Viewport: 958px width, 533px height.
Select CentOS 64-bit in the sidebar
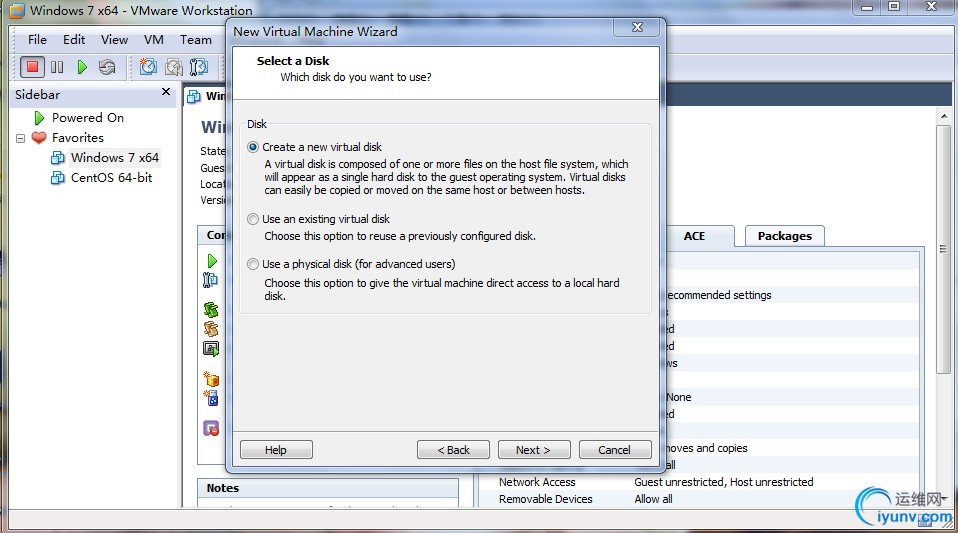[111, 178]
